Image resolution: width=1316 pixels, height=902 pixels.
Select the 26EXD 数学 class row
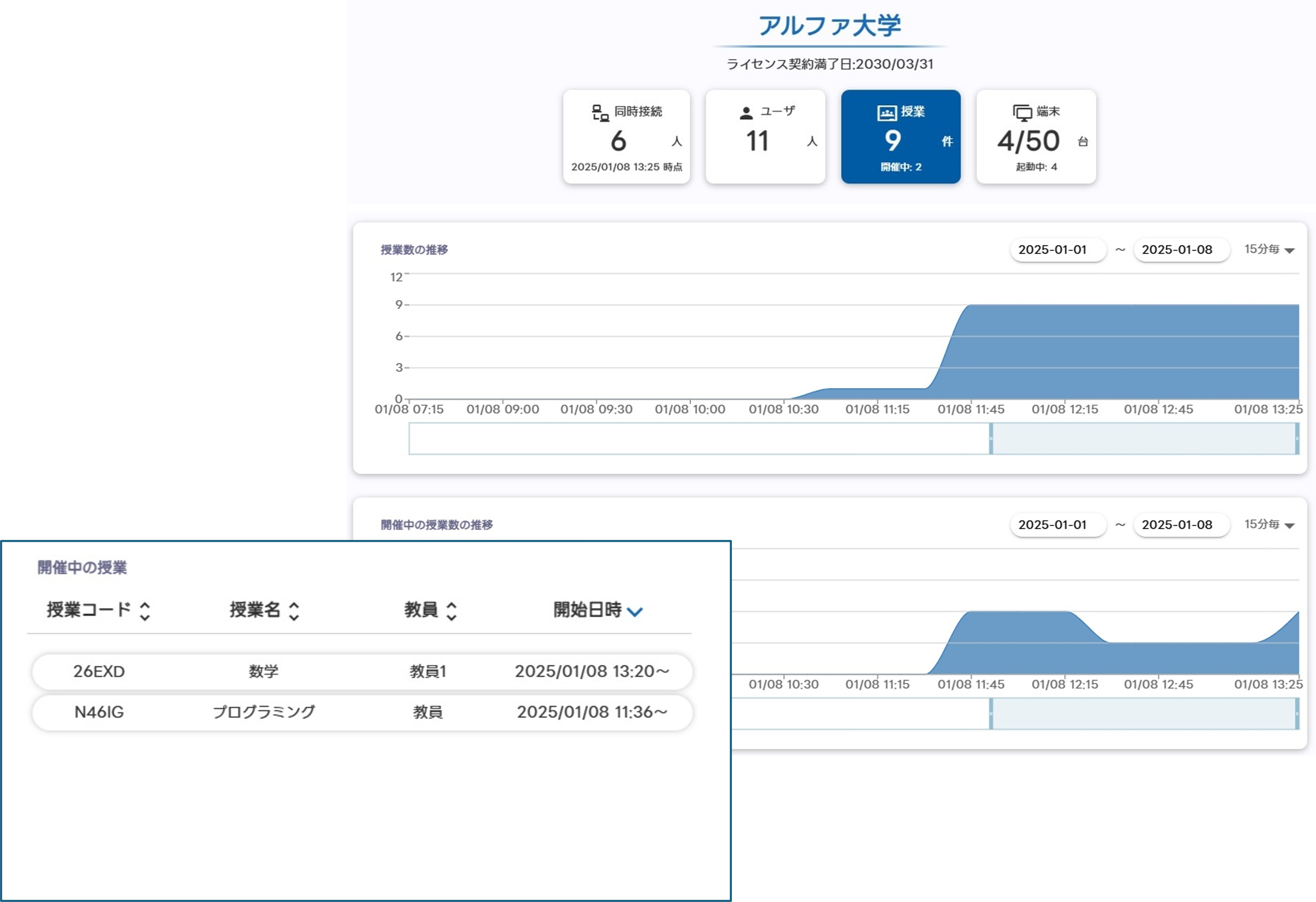point(362,672)
